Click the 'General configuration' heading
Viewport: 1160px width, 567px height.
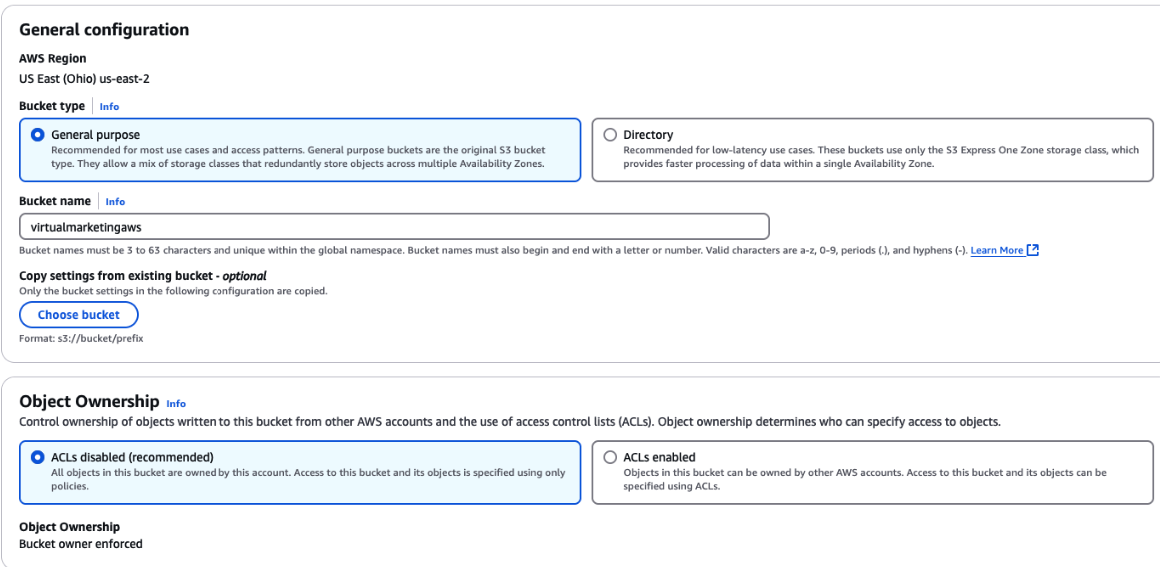(104, 30)
